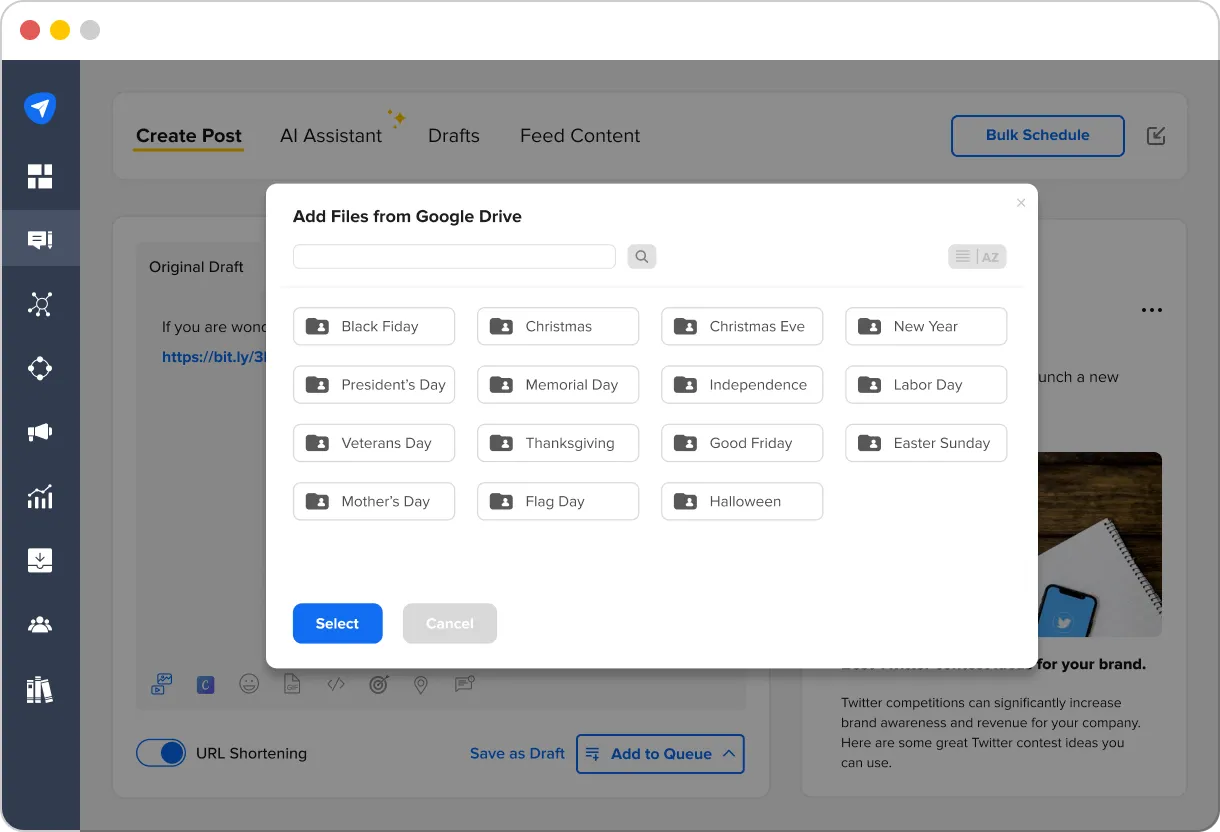The image size is (1220, 832).
Task: Select the Thanksgiving folder
Action: coord(558,443)
